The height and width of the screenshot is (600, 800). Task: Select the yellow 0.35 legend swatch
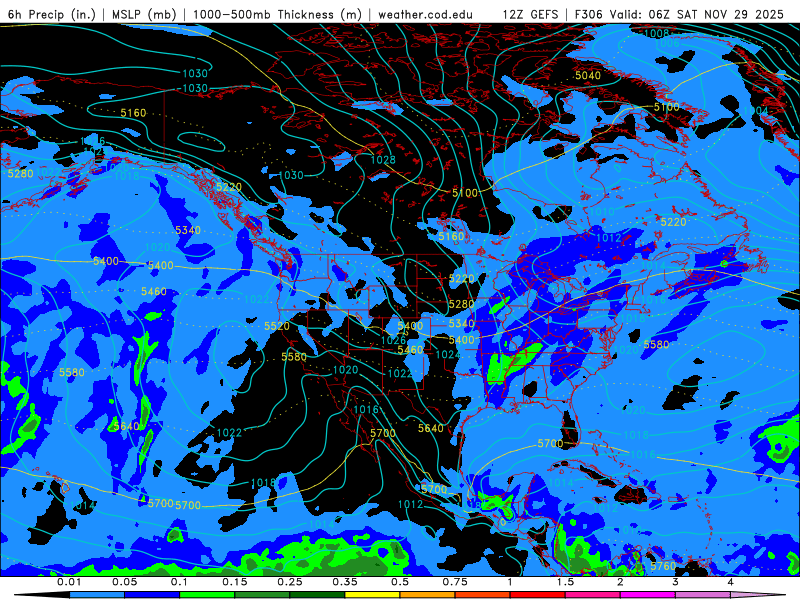[372, 595]
